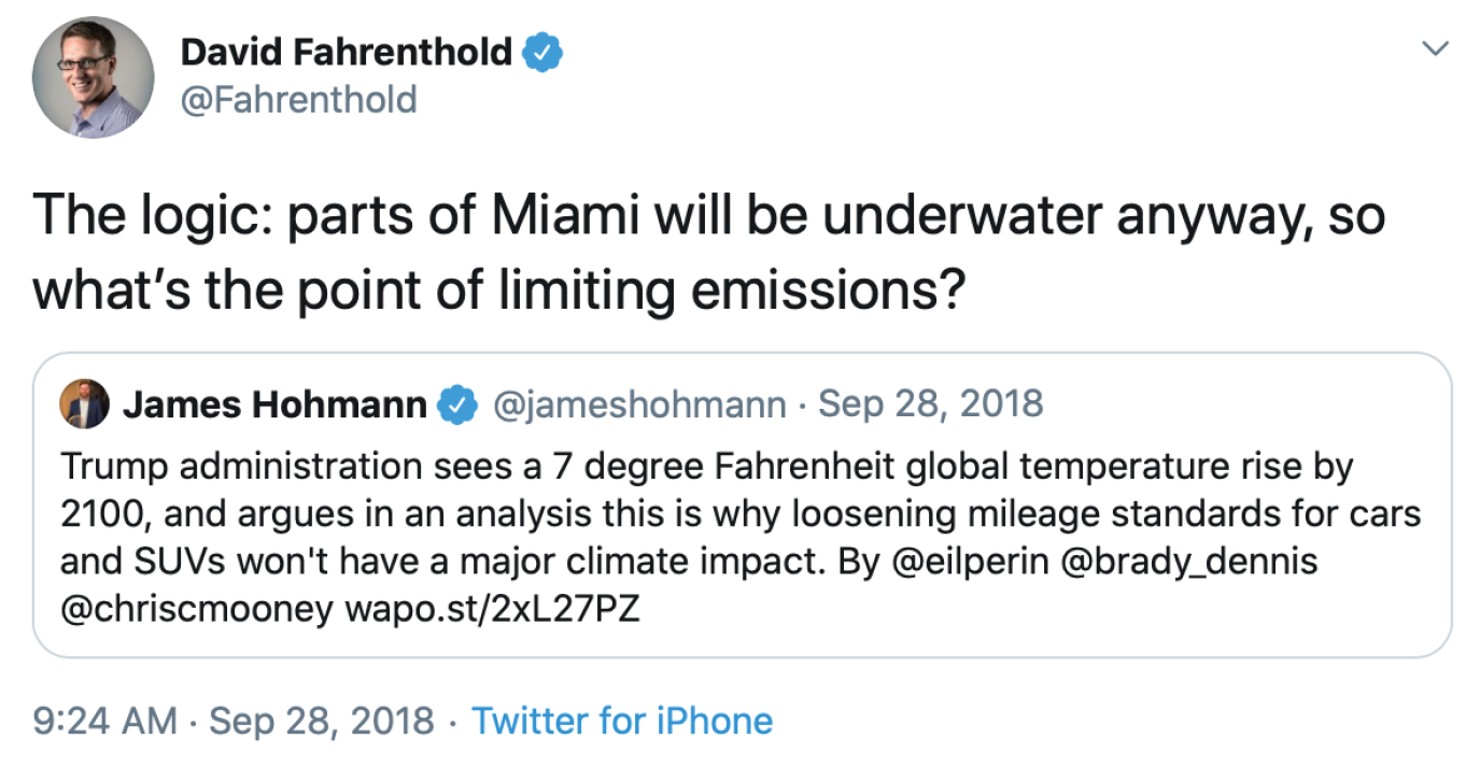The height and width of the screenshot is (767, 1480).
Task: Open James Hohmann's profile picture
Action: click(86, 403)
